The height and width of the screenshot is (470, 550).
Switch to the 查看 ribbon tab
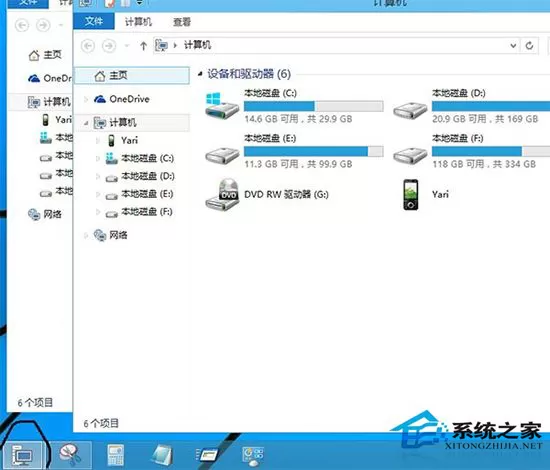[x=182, y=22]
